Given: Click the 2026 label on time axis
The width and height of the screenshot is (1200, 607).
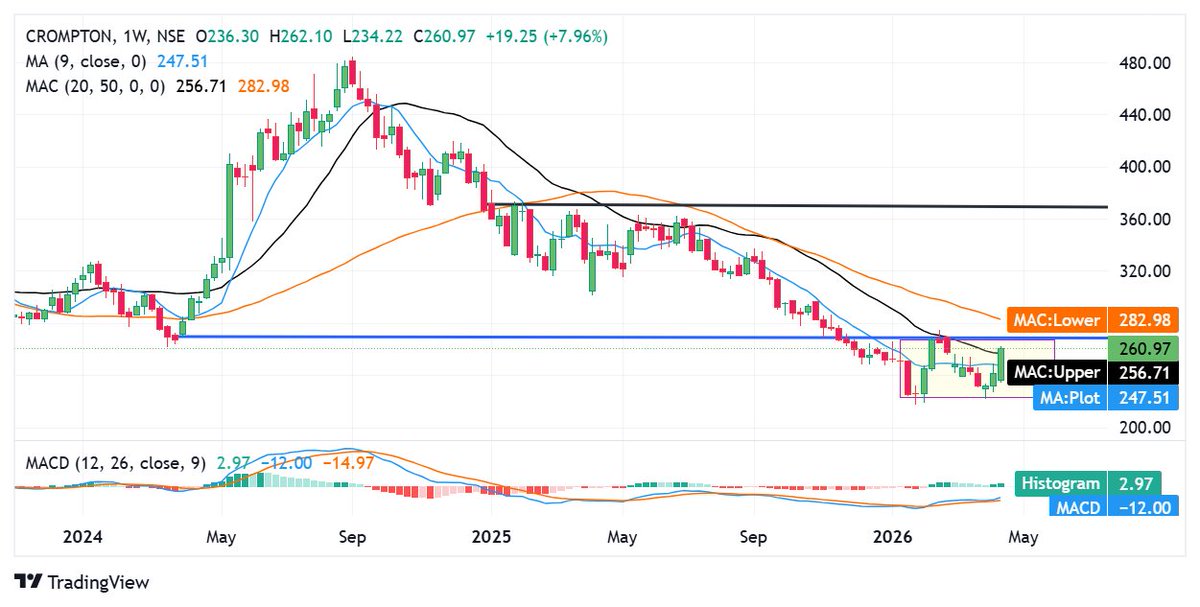Looking at the screenshot, I should tap(892, 537).
